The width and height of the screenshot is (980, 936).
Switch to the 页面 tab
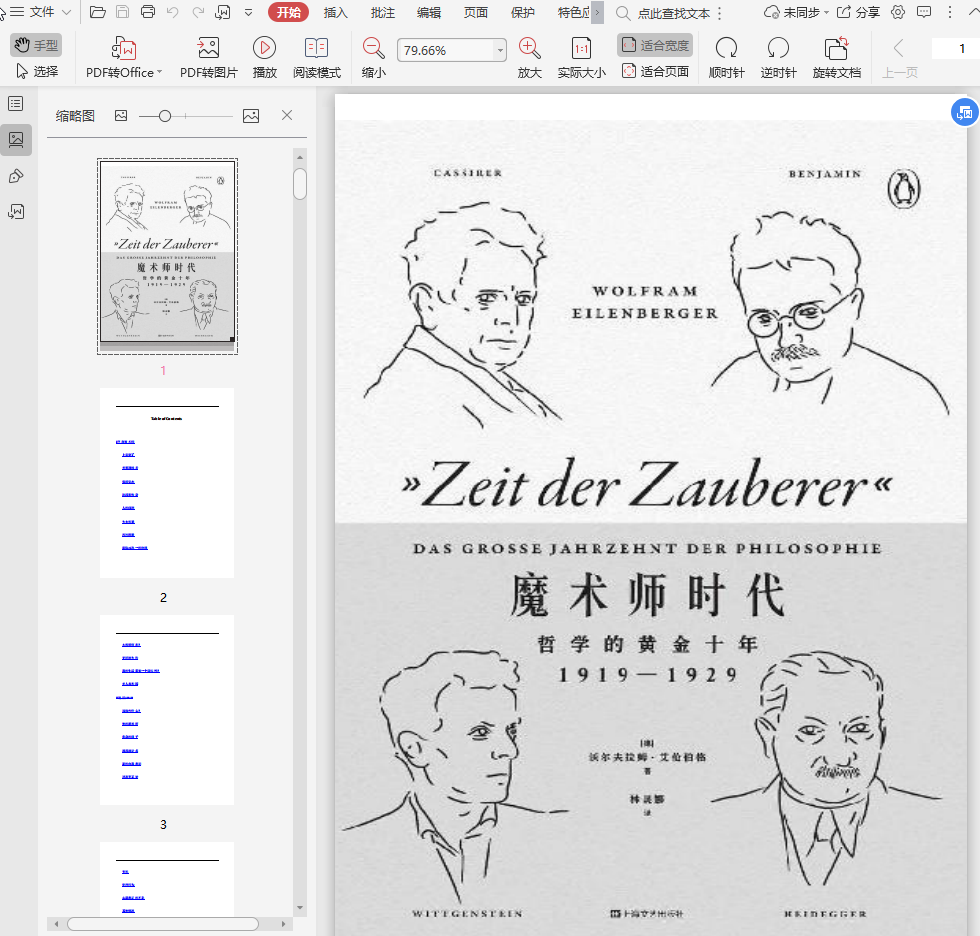click(x=476, y=12)
